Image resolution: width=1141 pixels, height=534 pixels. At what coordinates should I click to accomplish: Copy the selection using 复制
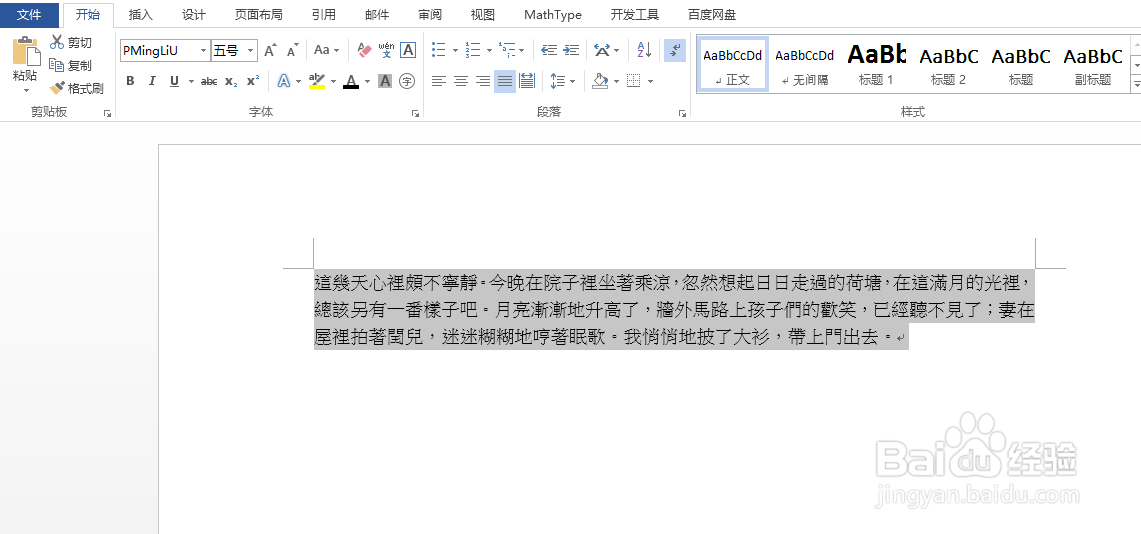click(x=71, y=65)
